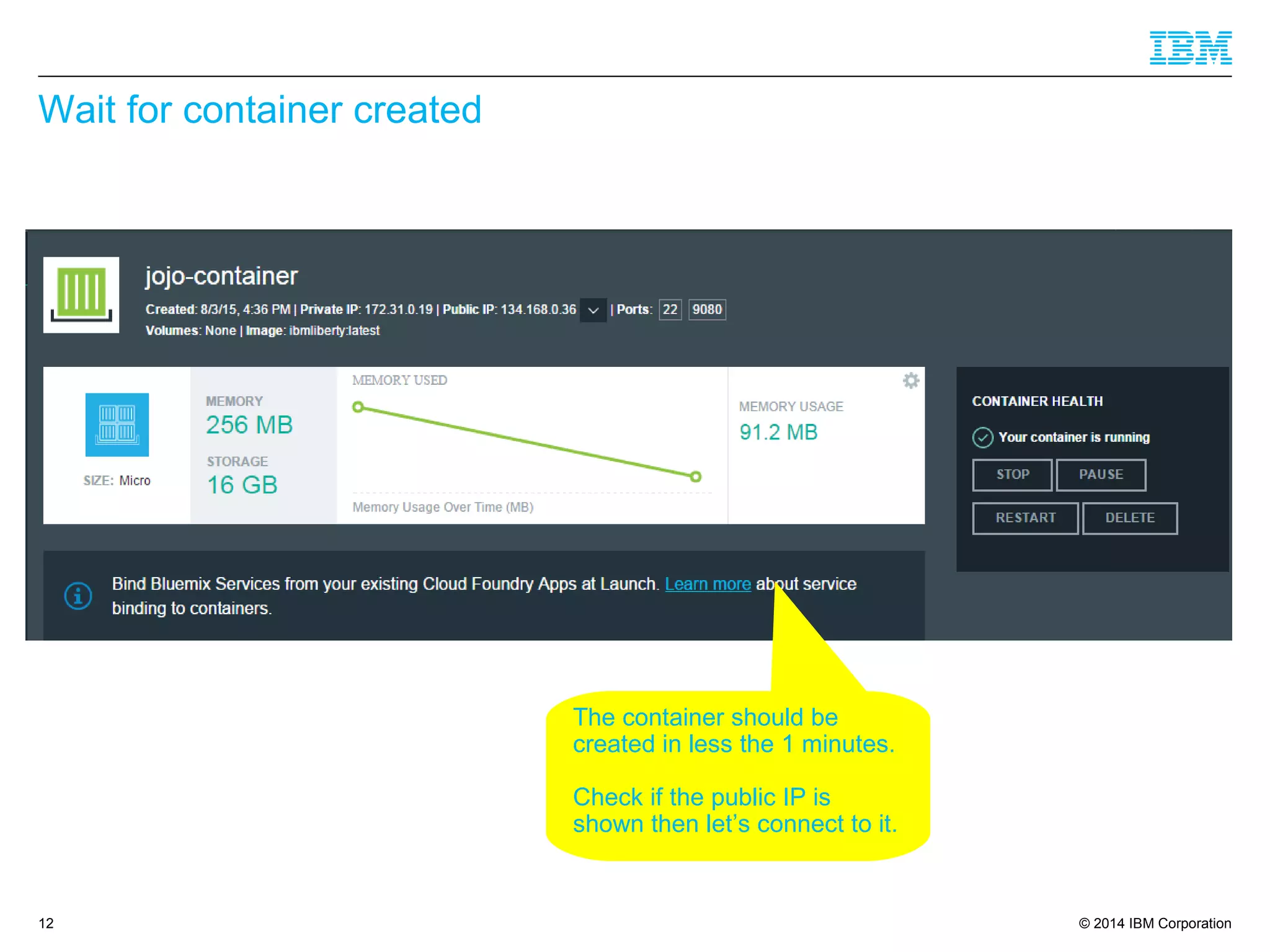The width and height of the screenshot is (1270, 952).
Task: Click the IBM logo at top right
Action: (x=1191, y=48)
